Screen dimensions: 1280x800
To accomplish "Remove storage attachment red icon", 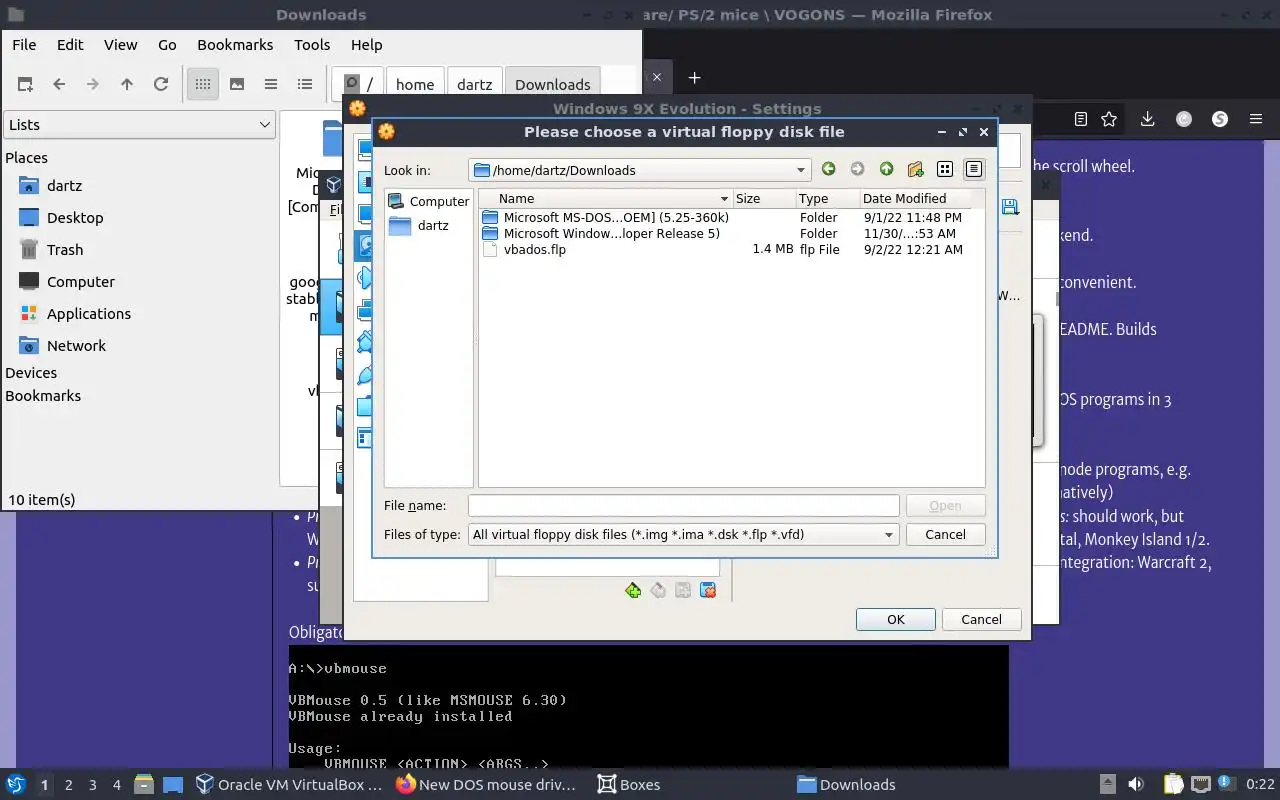I will coord(708,591).
